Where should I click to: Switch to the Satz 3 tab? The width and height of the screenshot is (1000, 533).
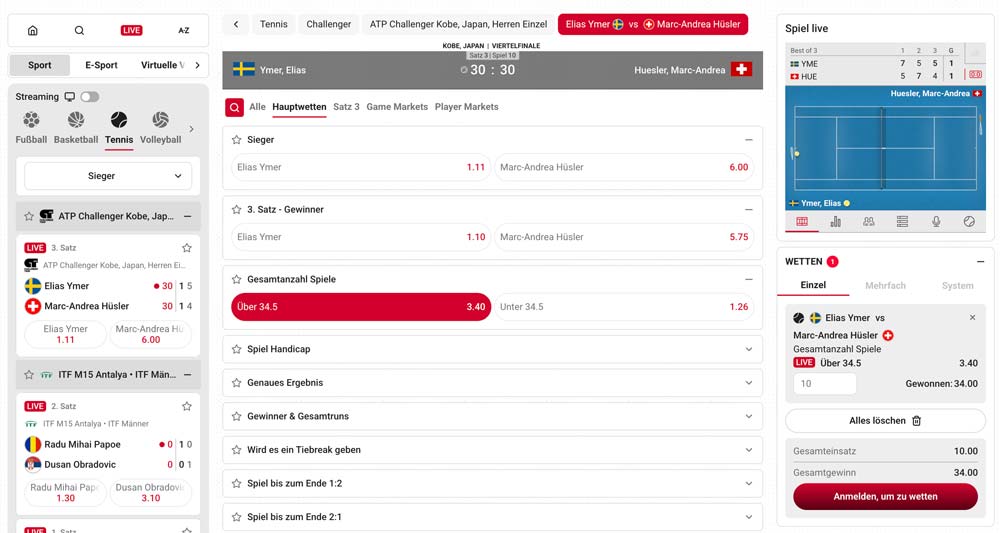click(x=346, y=106)
